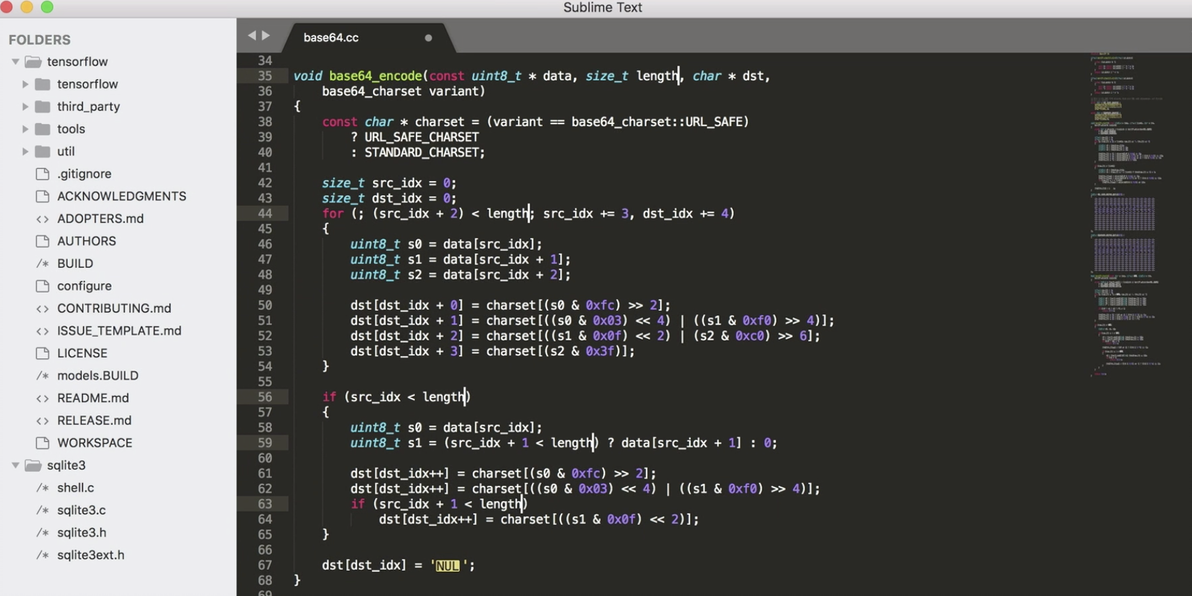1192x596 pixels.
Task: Expand the util folder arrow
Action: [25, 151]
